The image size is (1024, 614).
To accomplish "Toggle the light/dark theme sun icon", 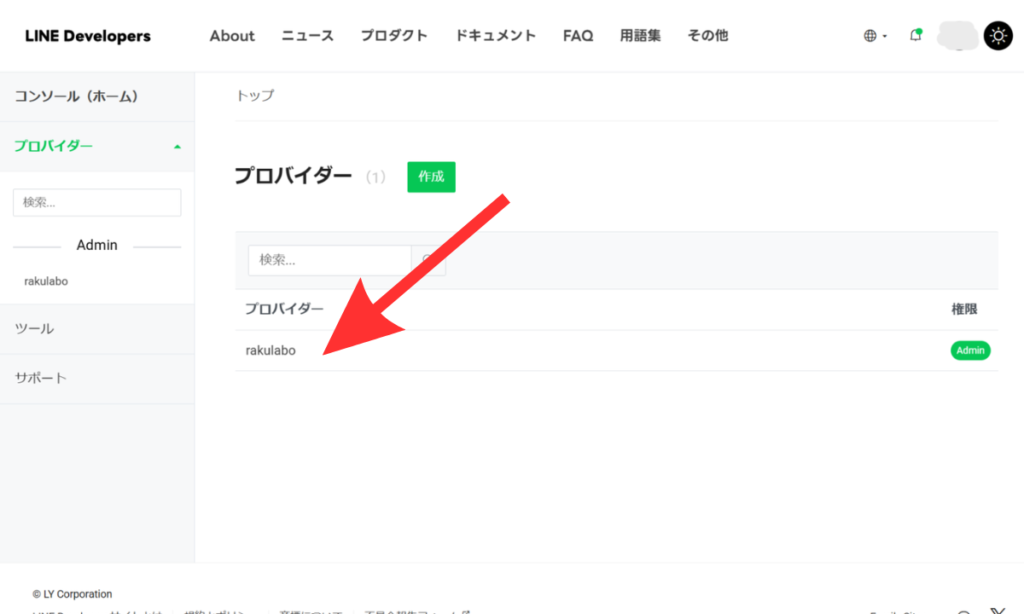I will 998,35.
